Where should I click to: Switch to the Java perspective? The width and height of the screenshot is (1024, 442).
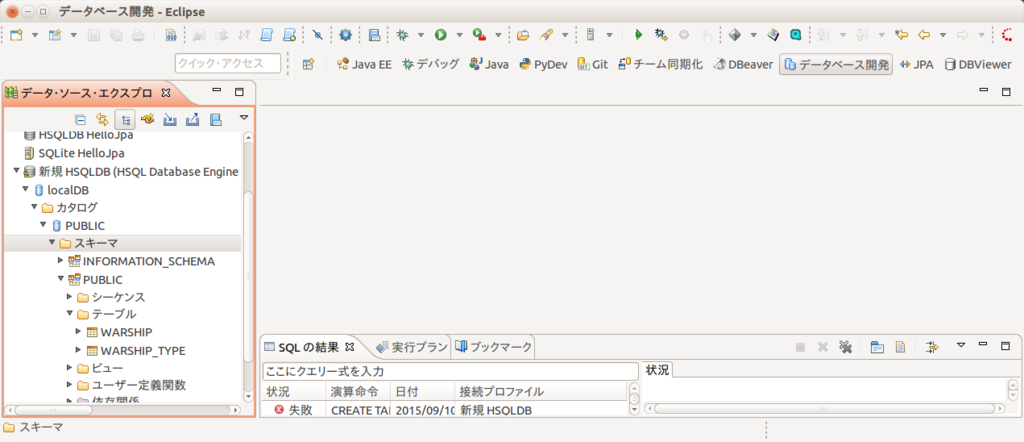(488, 65)
